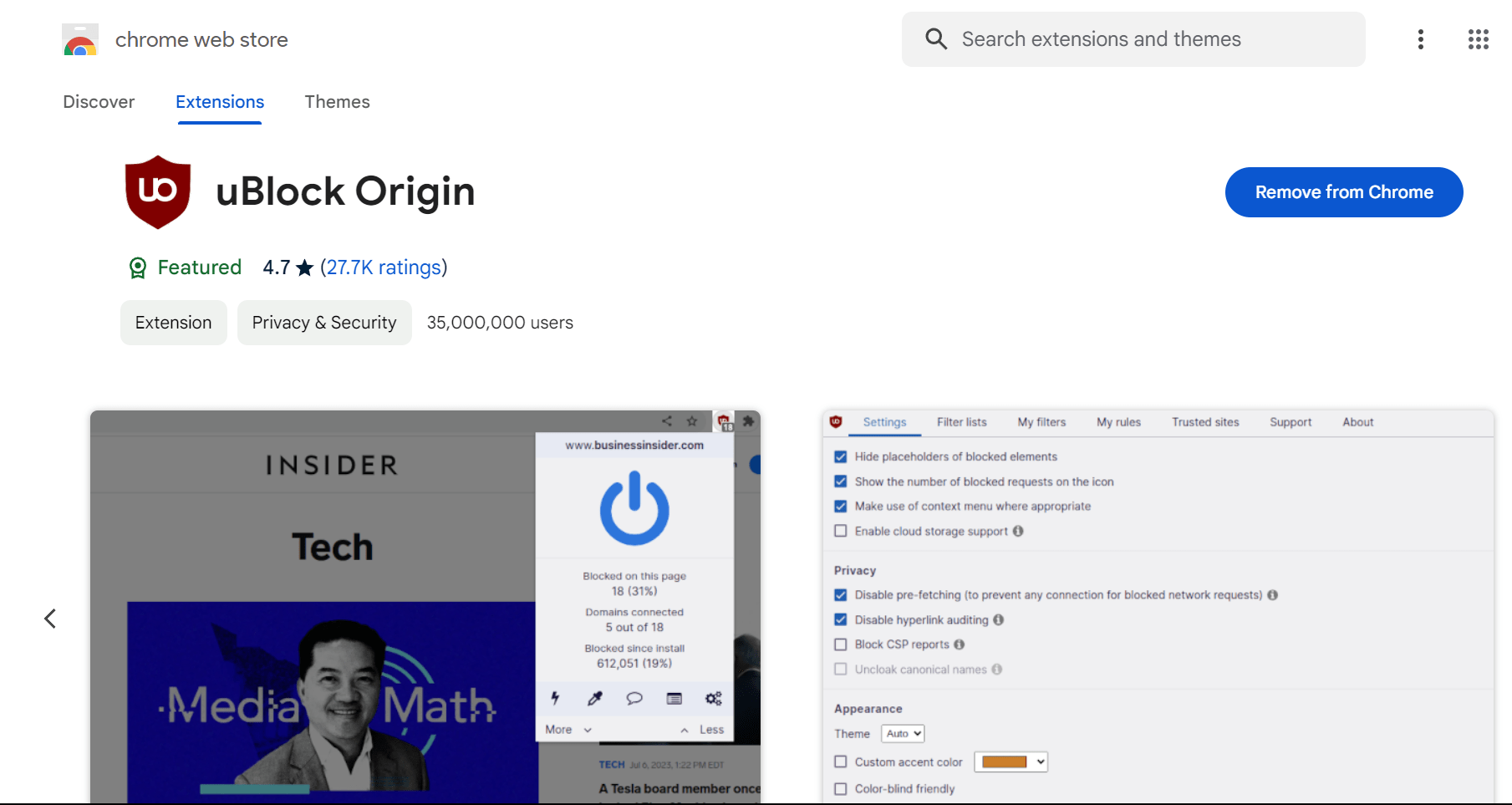Click the info icon next to cloud storage support

tap(1018, 531)
